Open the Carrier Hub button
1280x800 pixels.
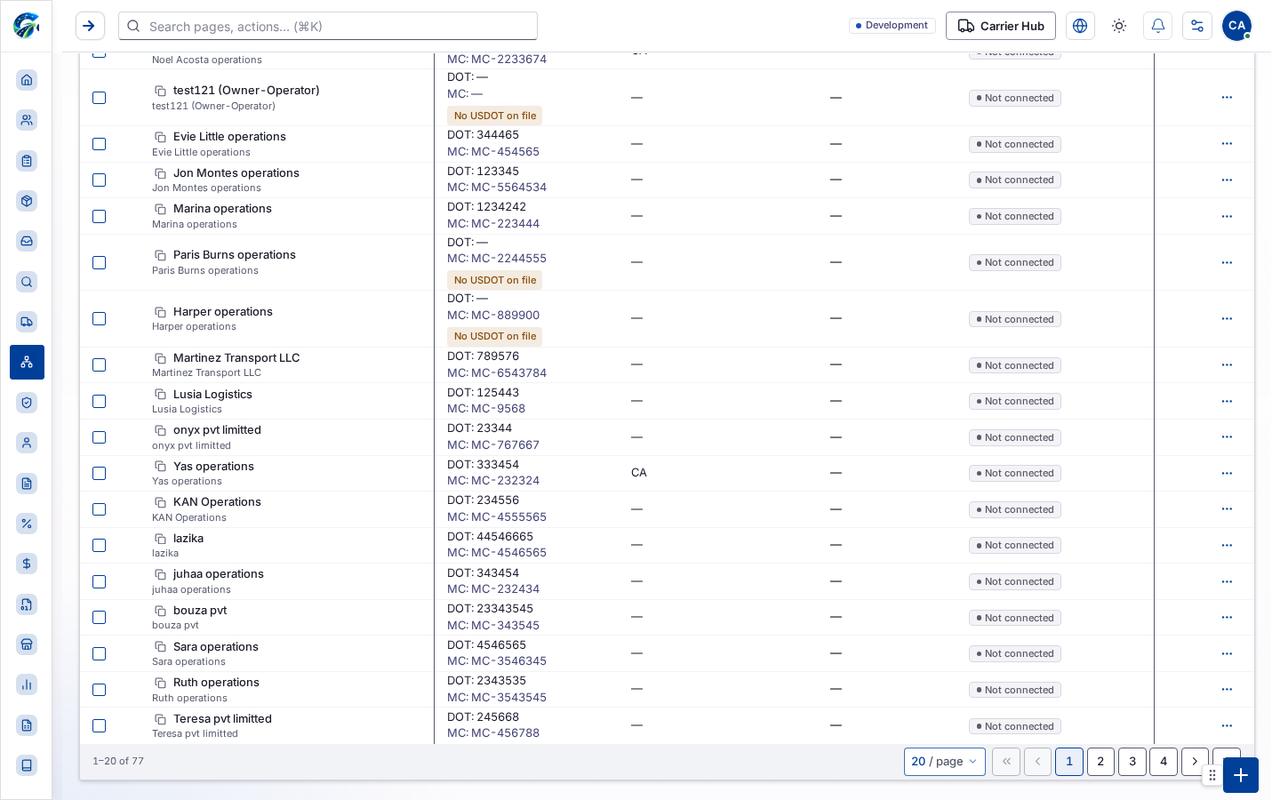[x=1001, y=26]
